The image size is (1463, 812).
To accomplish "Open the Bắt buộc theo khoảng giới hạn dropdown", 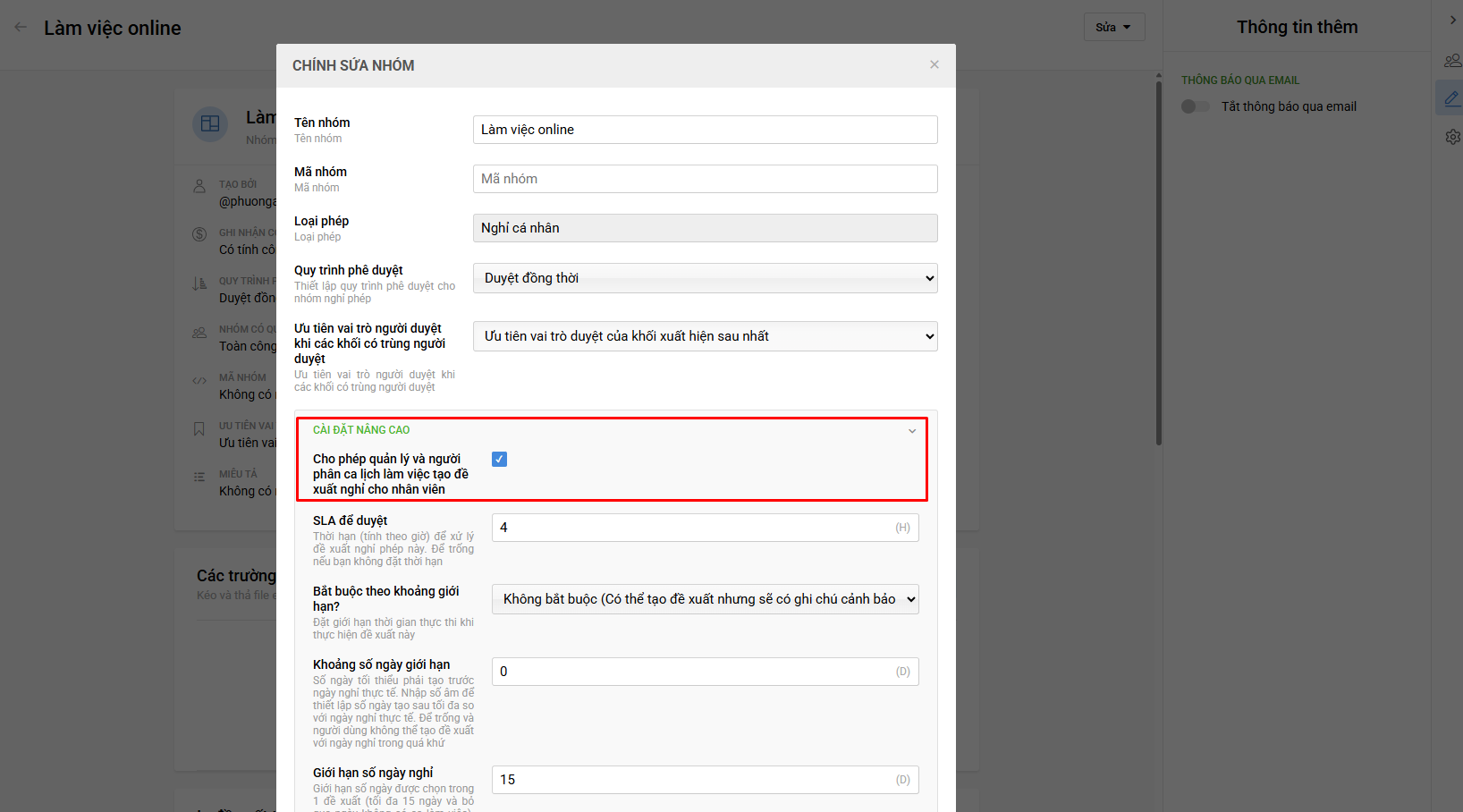I will click(705, 599).
